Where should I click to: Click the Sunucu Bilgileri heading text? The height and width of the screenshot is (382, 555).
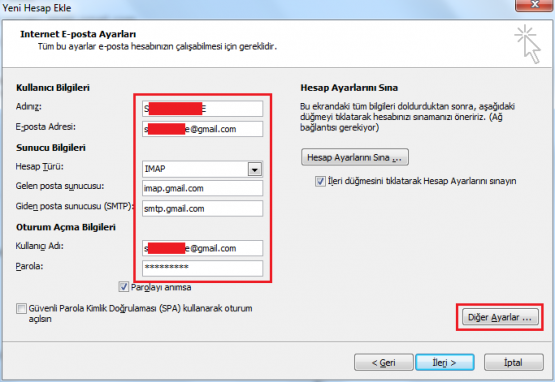(51, 148)
